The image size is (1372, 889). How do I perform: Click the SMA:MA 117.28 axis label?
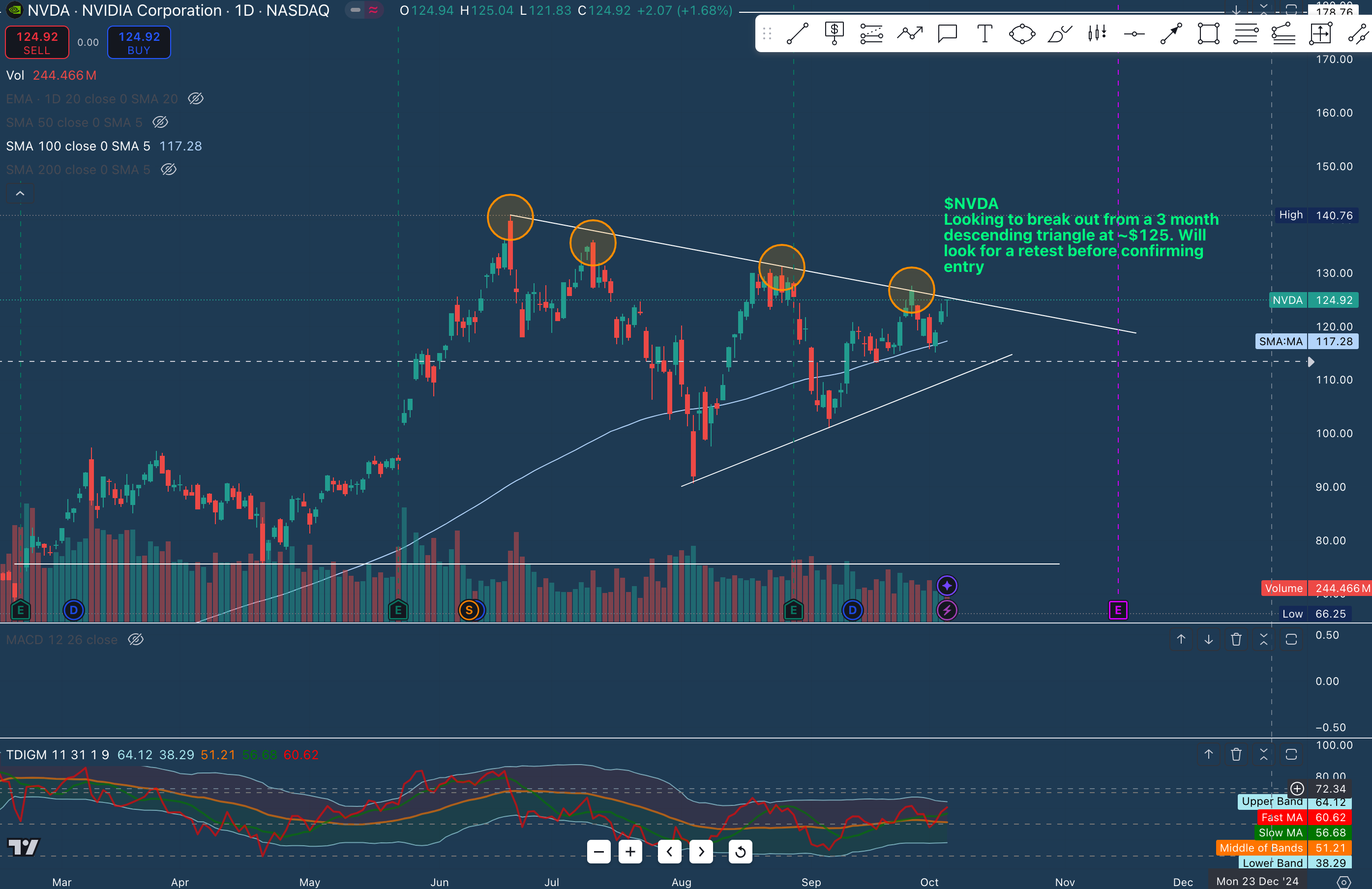coord(1306,341)
